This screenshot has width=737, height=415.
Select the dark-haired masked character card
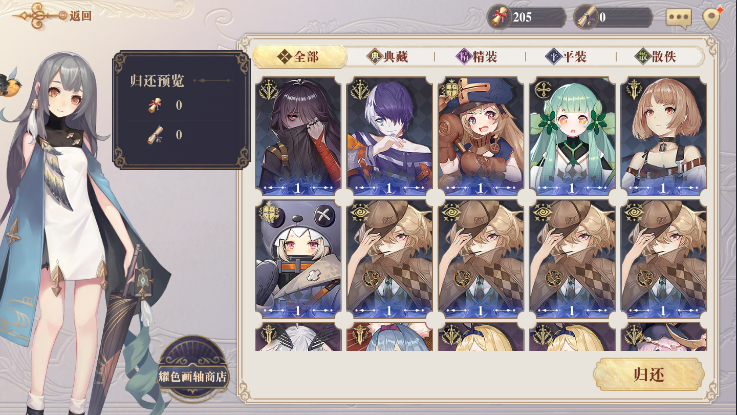coord(298,136)
